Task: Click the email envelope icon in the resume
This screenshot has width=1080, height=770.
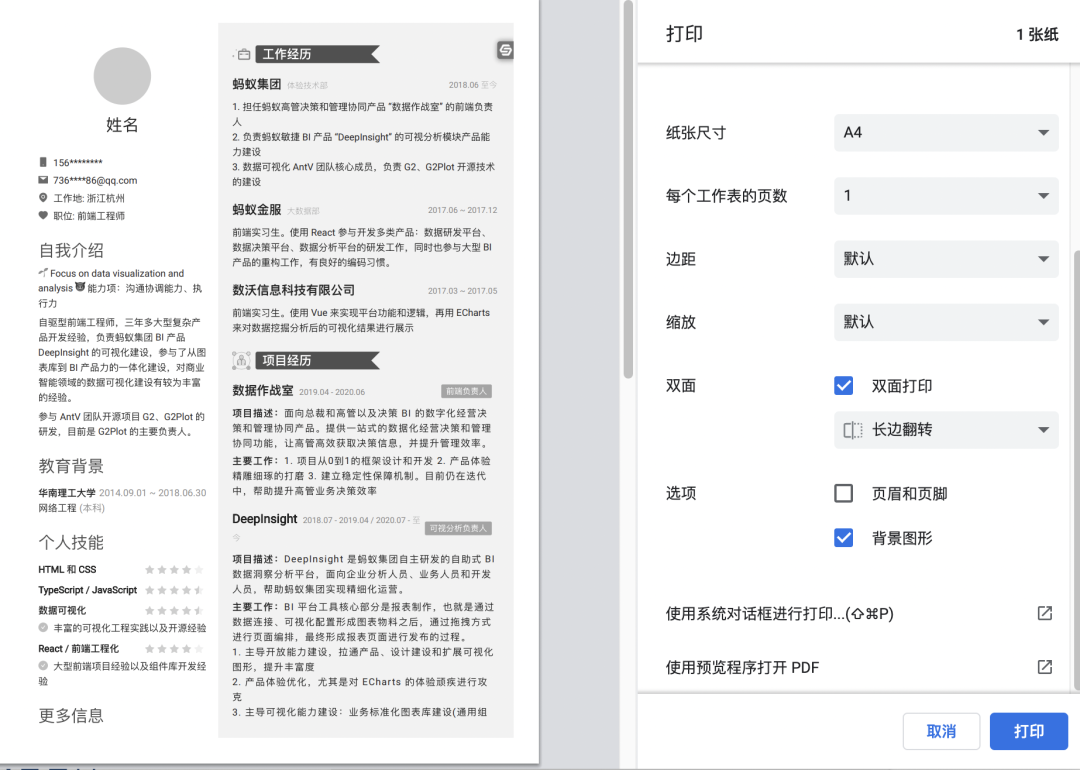Action: [43, 180]
